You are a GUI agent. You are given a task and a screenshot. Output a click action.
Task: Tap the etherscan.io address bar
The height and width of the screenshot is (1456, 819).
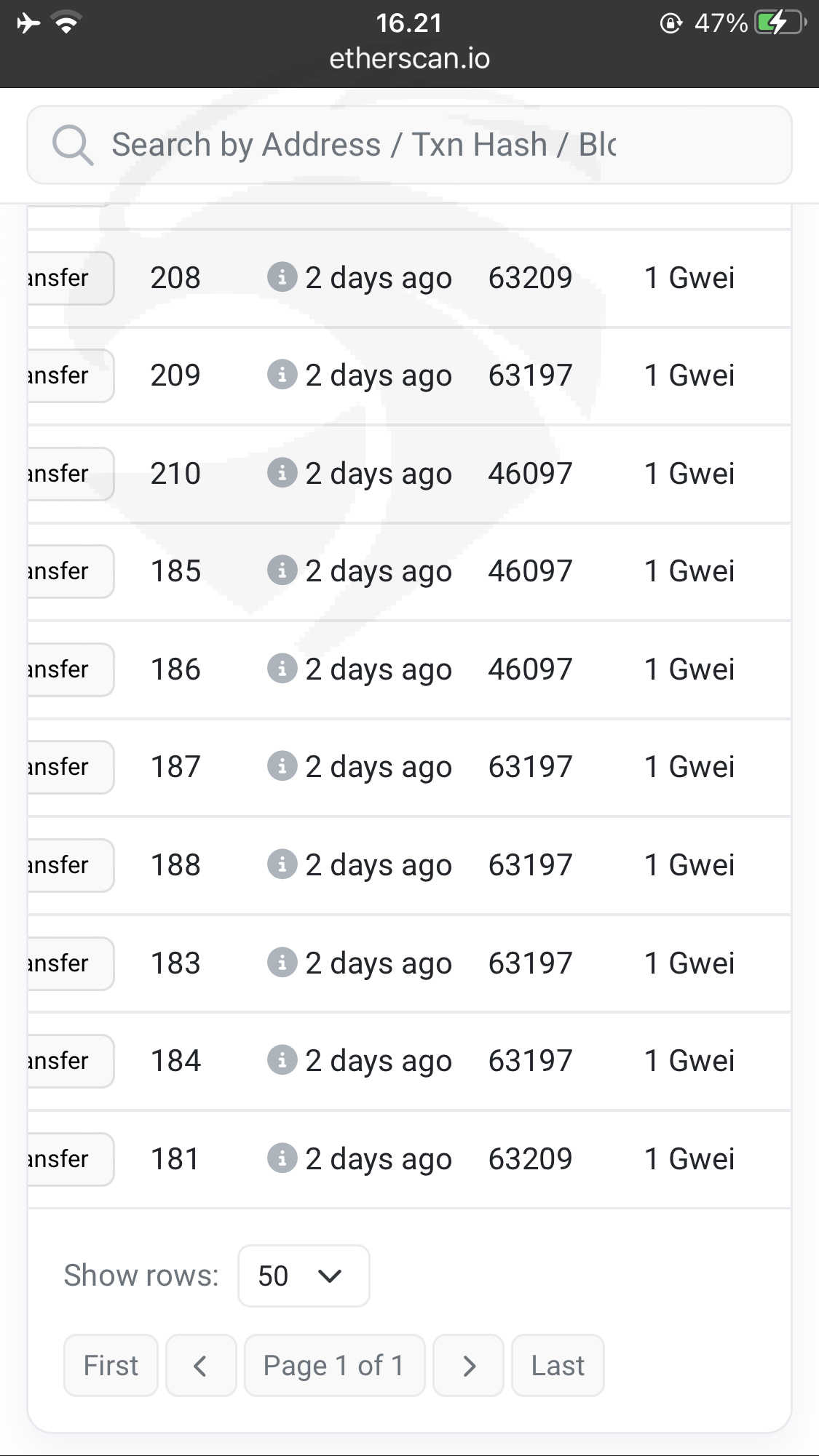(409, 58)
